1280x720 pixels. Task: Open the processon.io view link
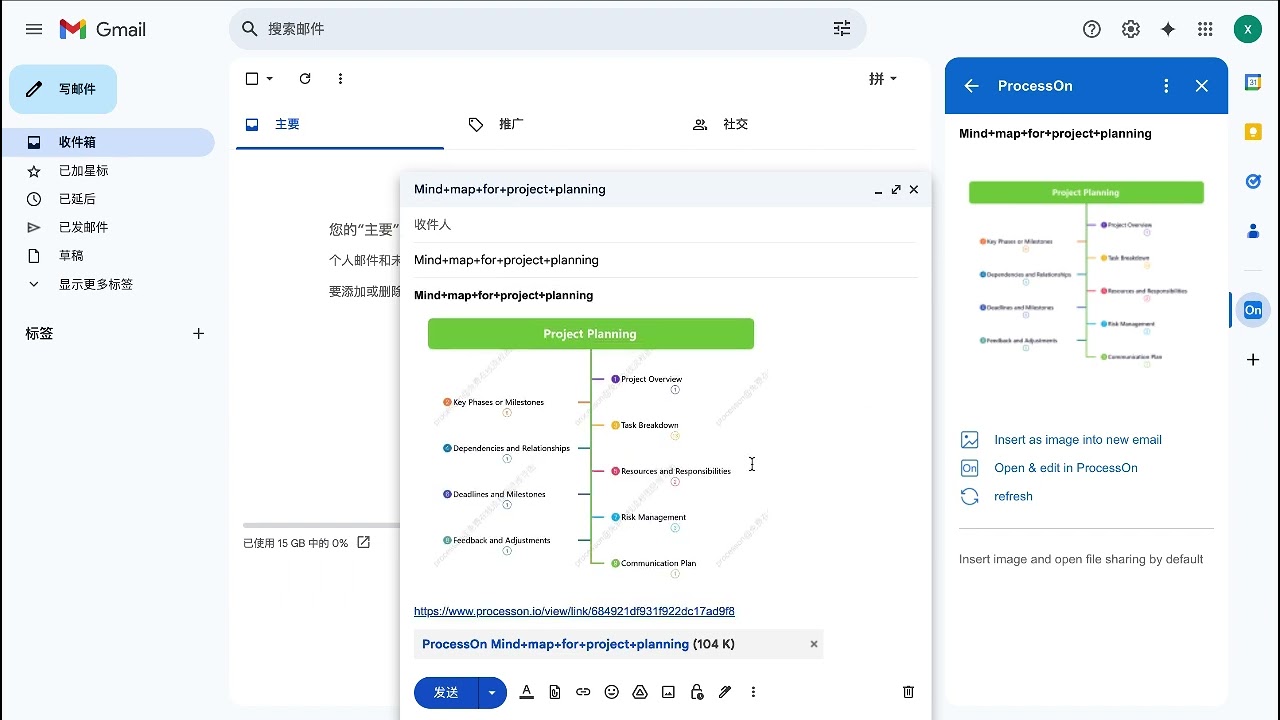[x=574, y=611]
